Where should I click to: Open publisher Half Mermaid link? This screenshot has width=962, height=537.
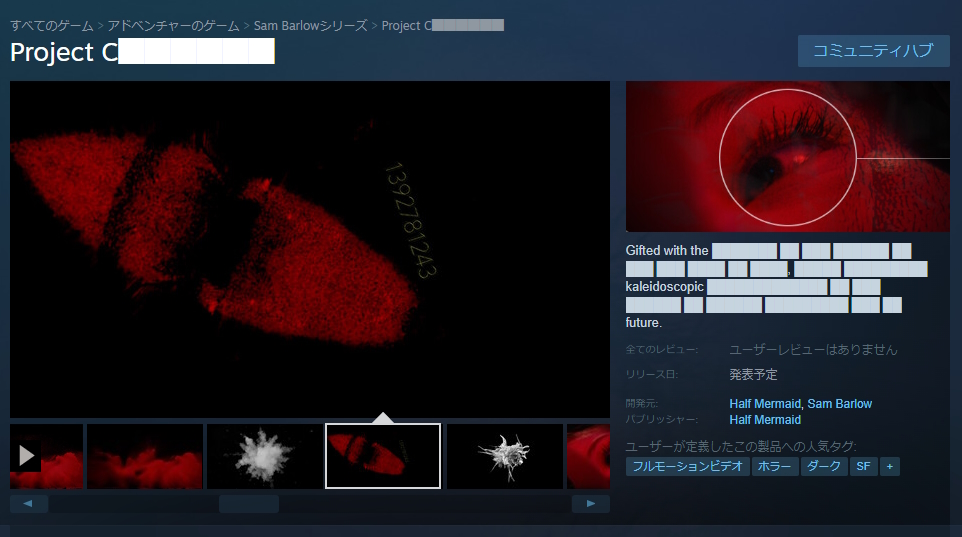765,420
